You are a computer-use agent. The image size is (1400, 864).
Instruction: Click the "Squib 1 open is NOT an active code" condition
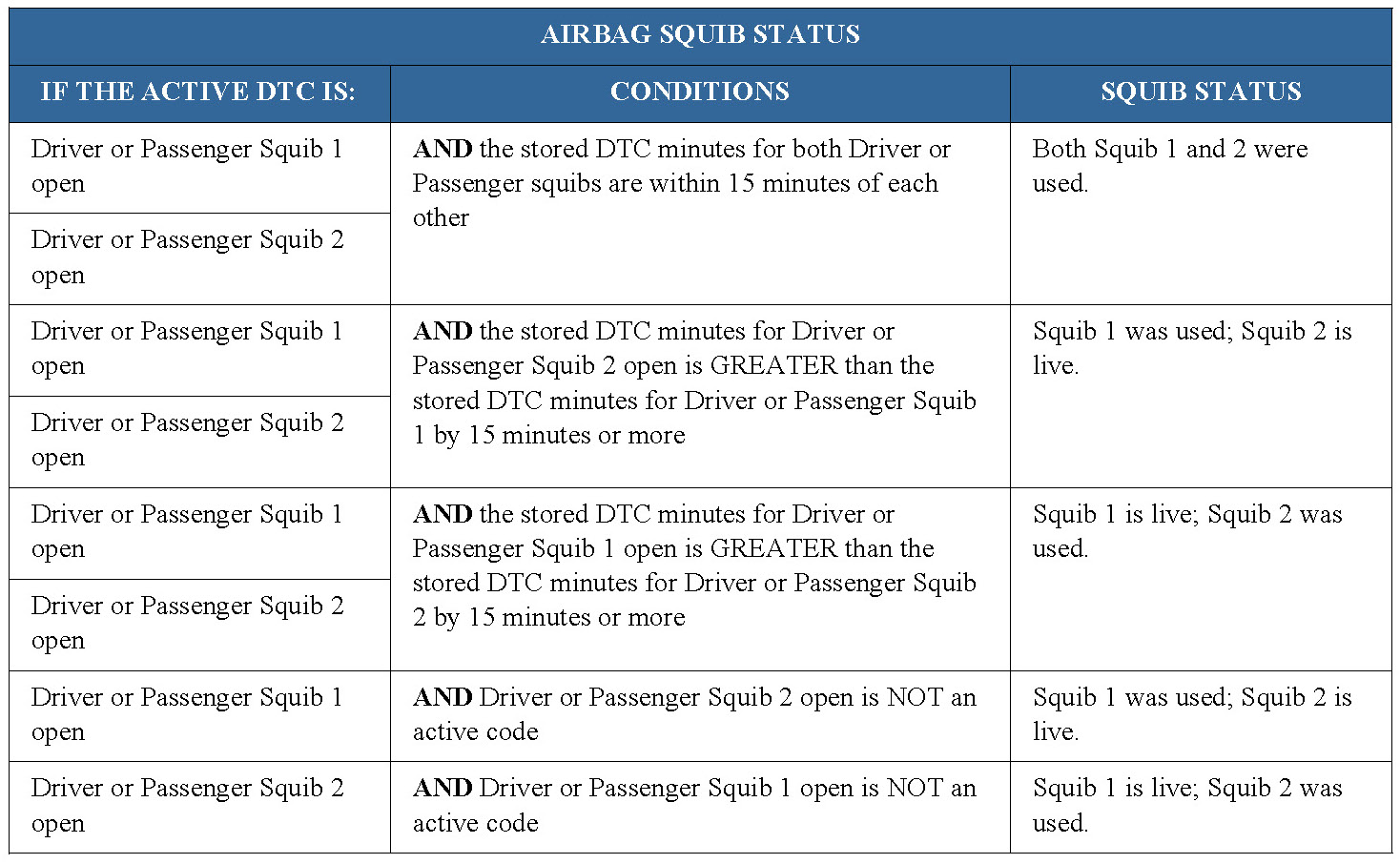coord(694,806)
